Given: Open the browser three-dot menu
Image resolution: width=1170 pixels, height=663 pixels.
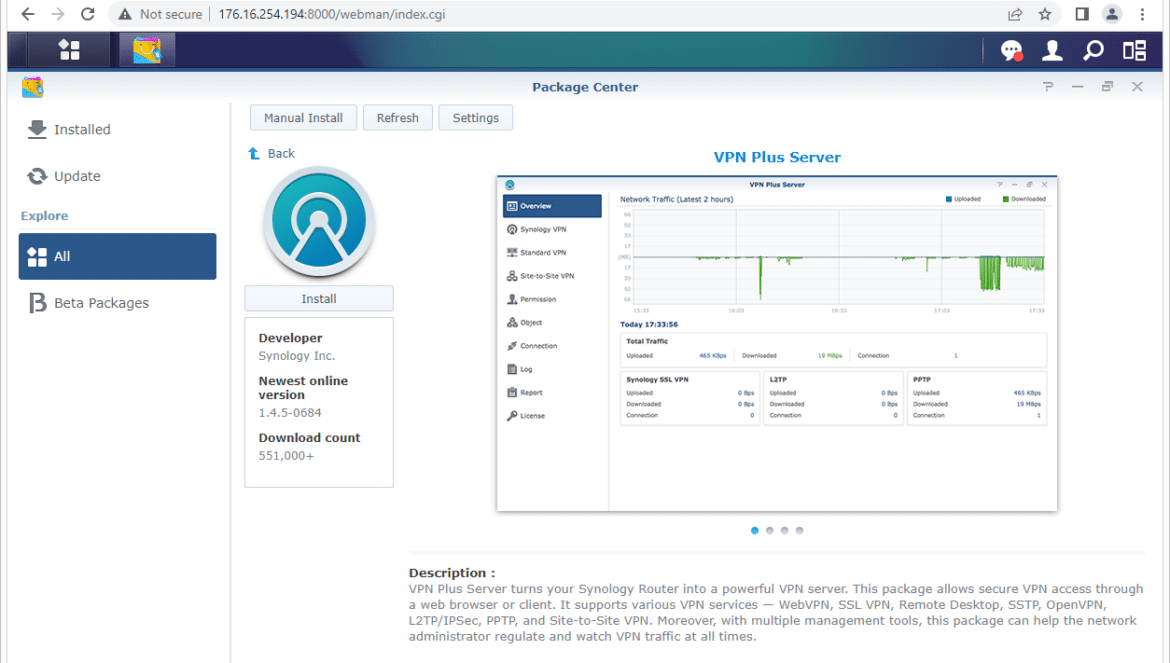Looking at the screenshot, I should click(1142, 14).
